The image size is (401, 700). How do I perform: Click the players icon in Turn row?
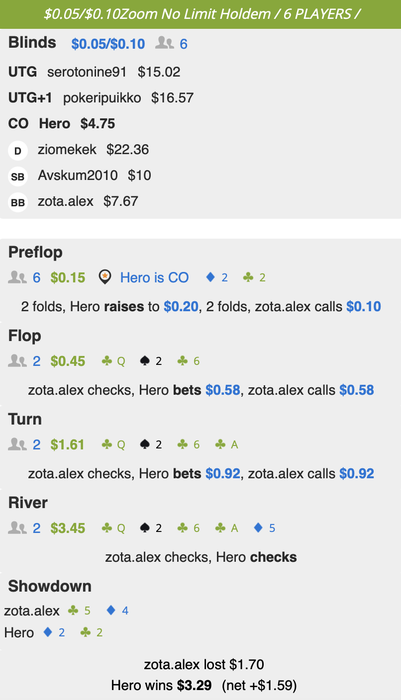[x=17, y=444]
